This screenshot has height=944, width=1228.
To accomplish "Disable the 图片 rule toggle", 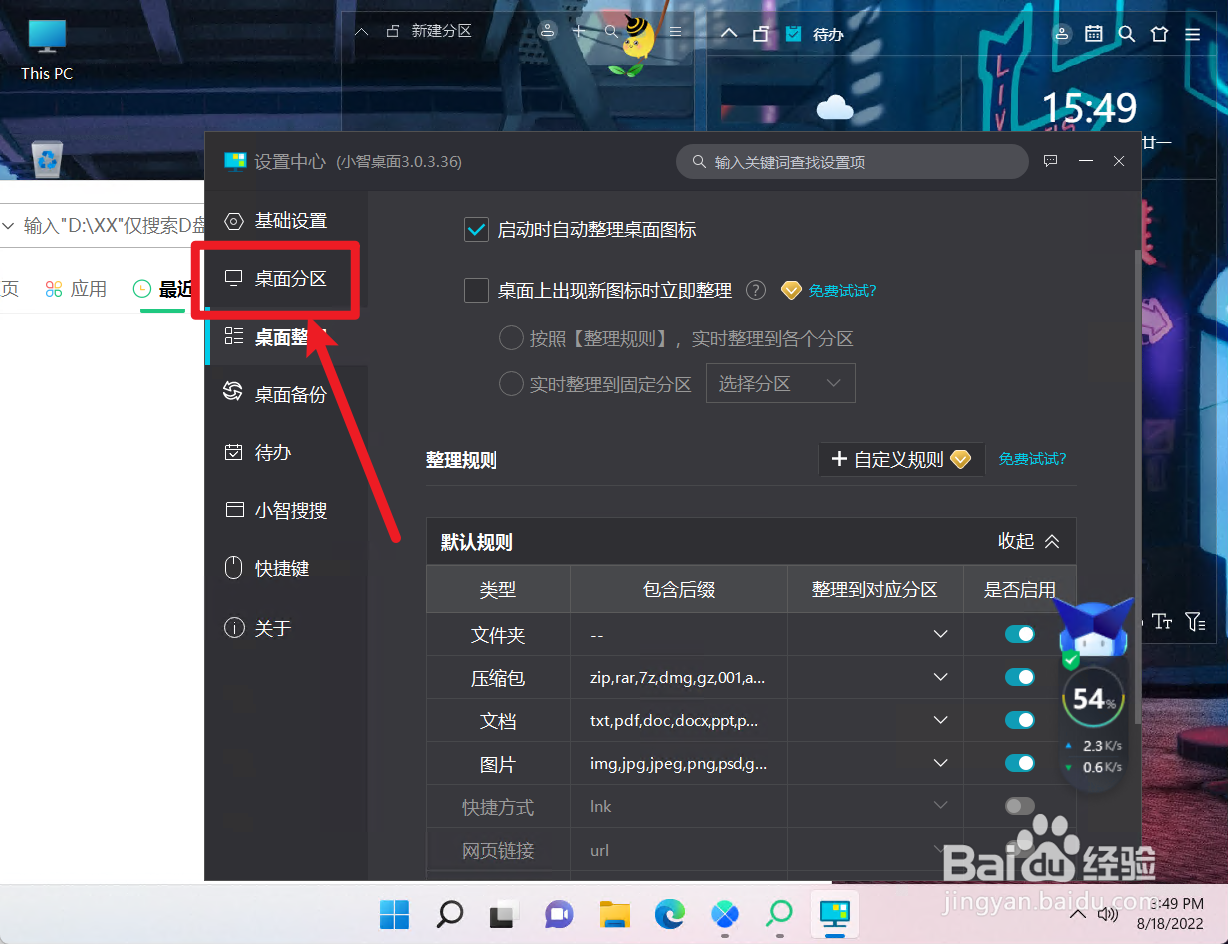I will pyautogui.click(x=1020, y=763).
